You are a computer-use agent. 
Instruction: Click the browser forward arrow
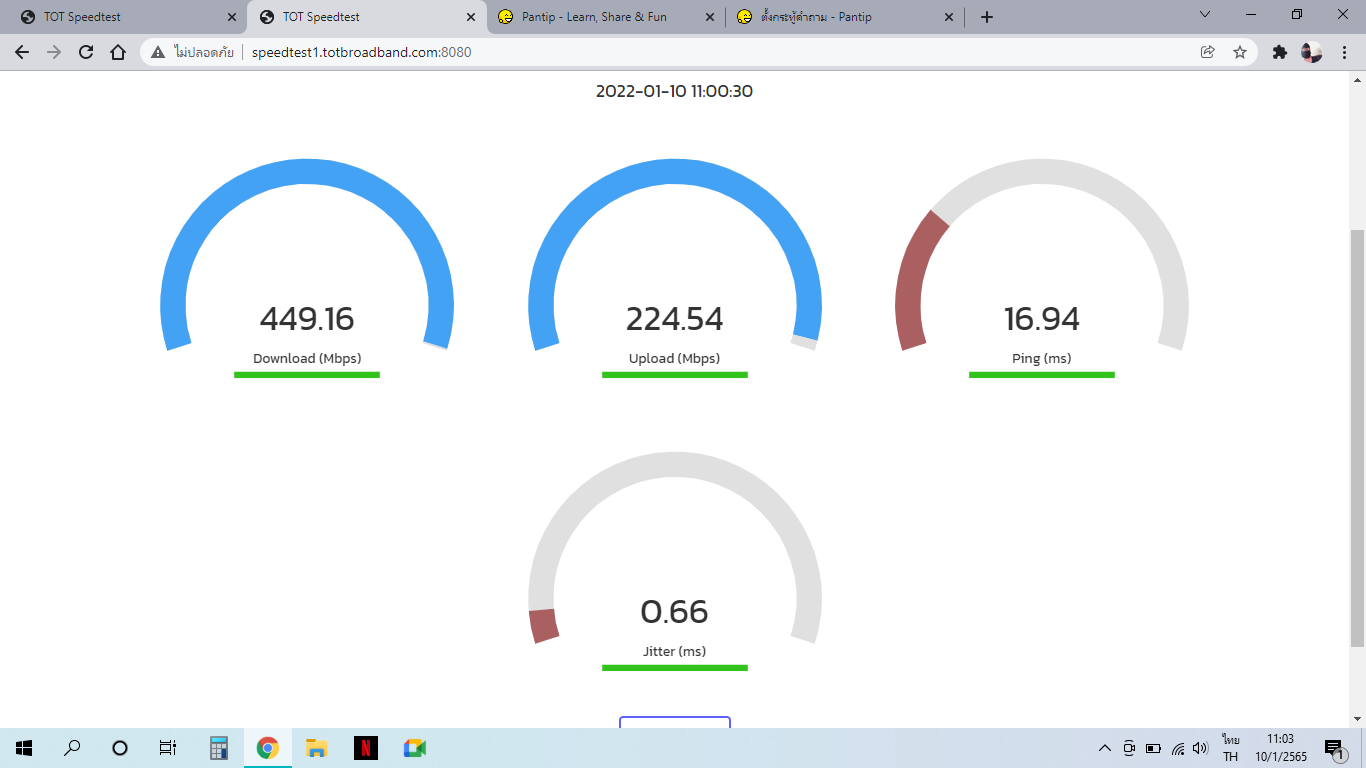click(x=54, y=52)
